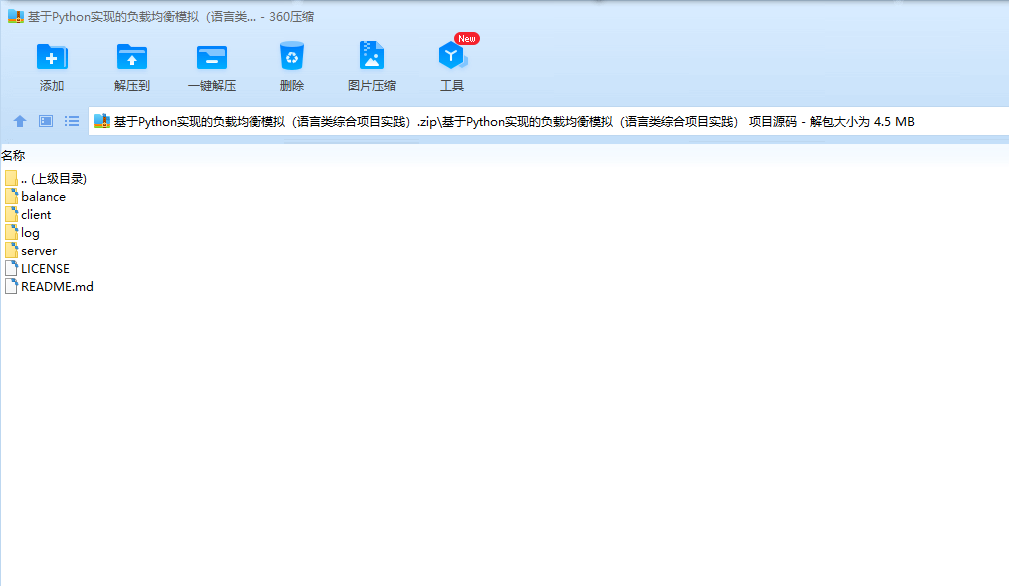Select the LICENSE file

pyautogui.click(x=37, y=268)
